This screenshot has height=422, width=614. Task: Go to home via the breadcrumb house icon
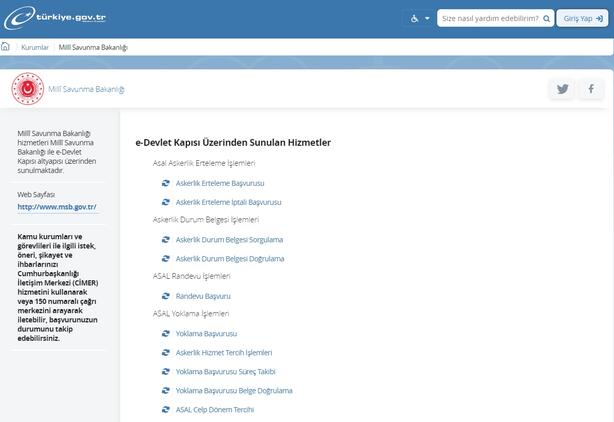point(5,47)
